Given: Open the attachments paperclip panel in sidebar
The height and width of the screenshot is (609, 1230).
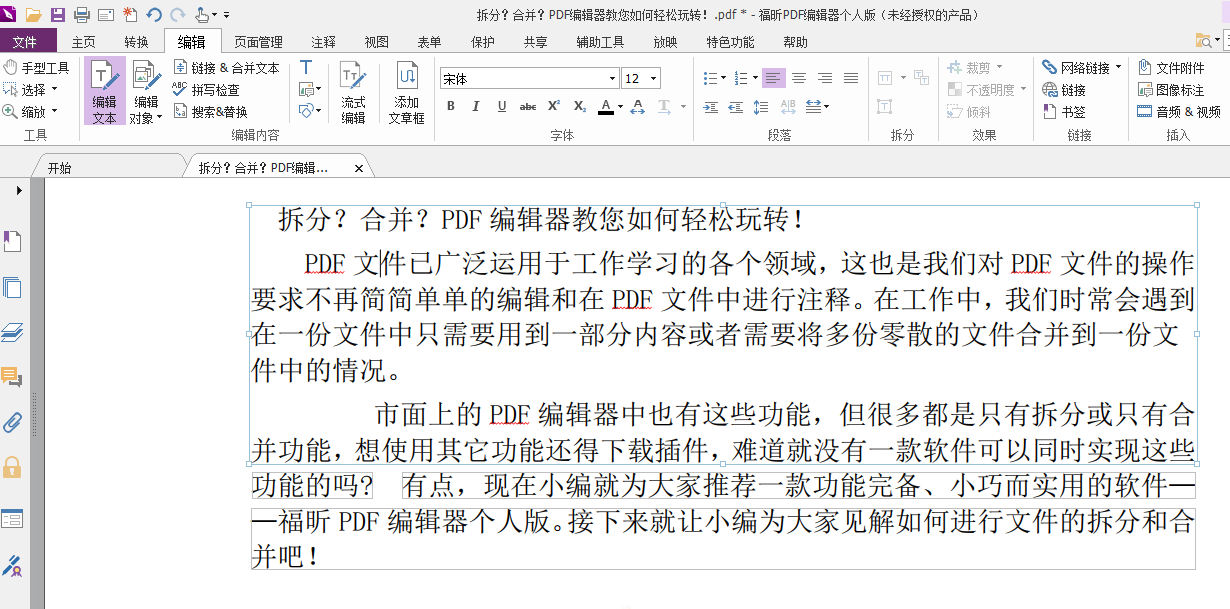Looking at the screenshot, I should point(13,421).
